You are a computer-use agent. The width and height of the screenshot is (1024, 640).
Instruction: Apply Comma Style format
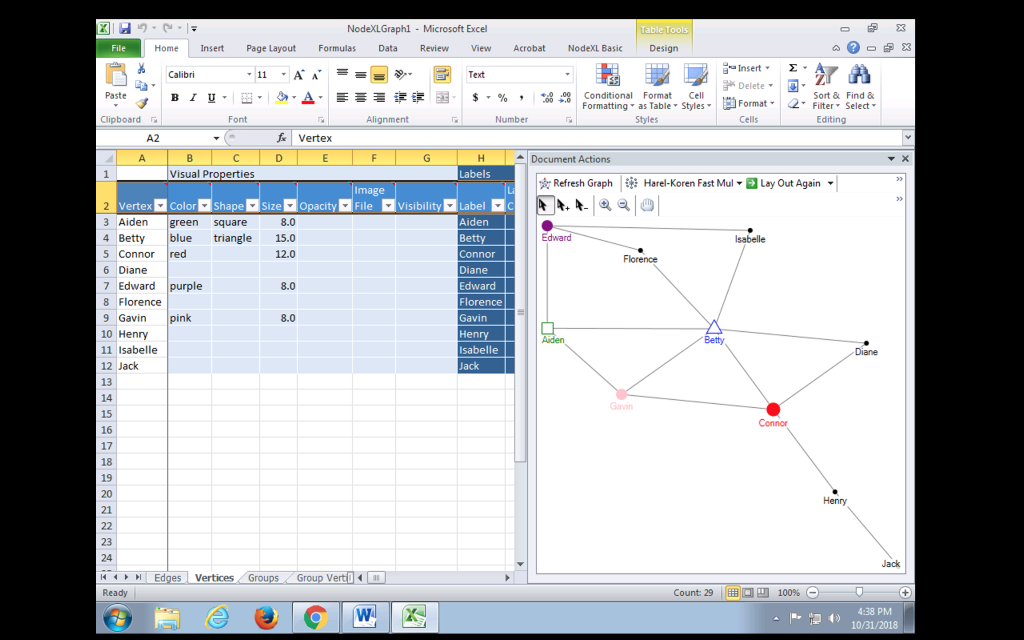(521, 98)
